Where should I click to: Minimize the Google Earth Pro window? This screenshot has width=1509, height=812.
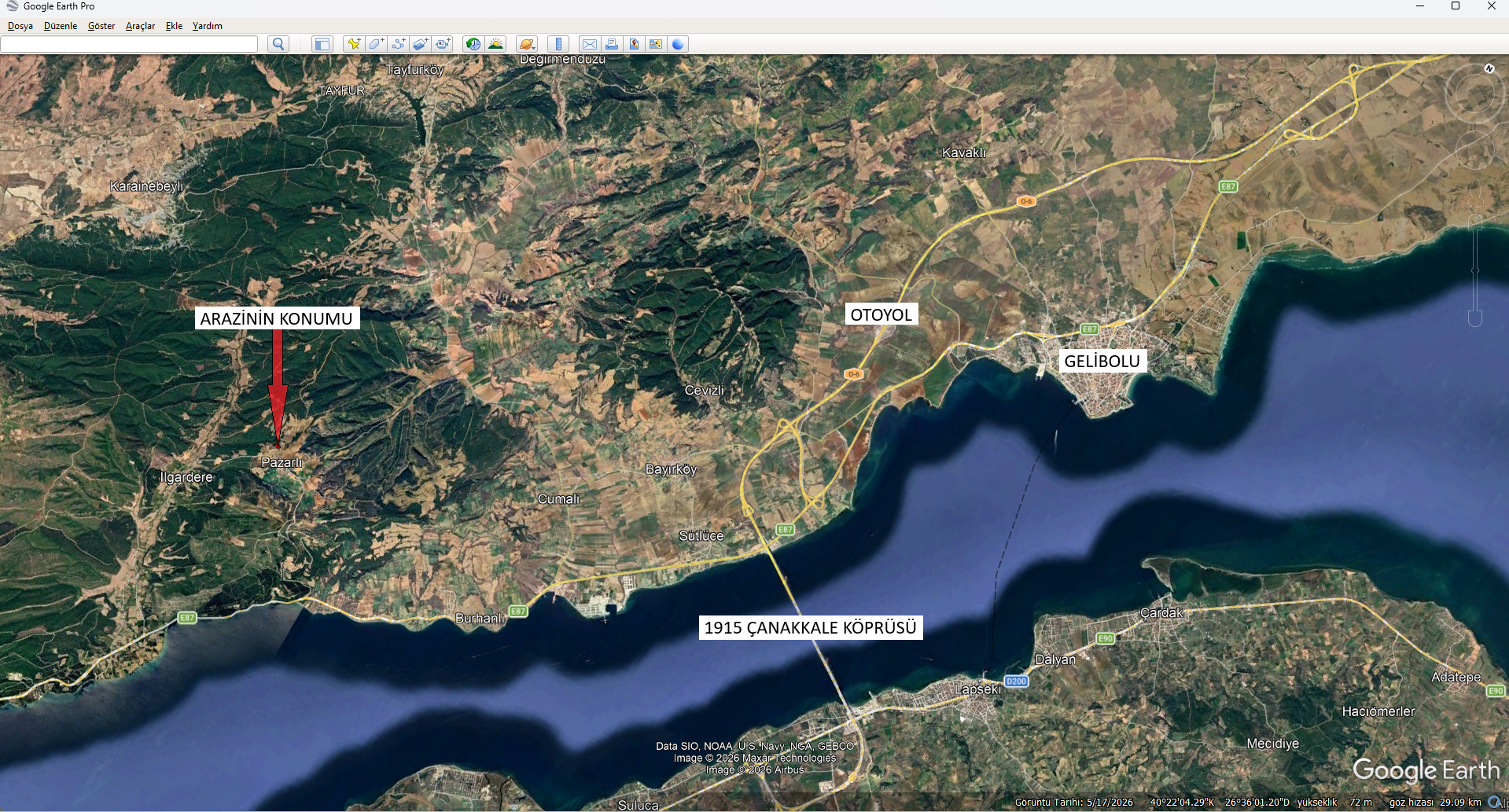pos(1420,6)
